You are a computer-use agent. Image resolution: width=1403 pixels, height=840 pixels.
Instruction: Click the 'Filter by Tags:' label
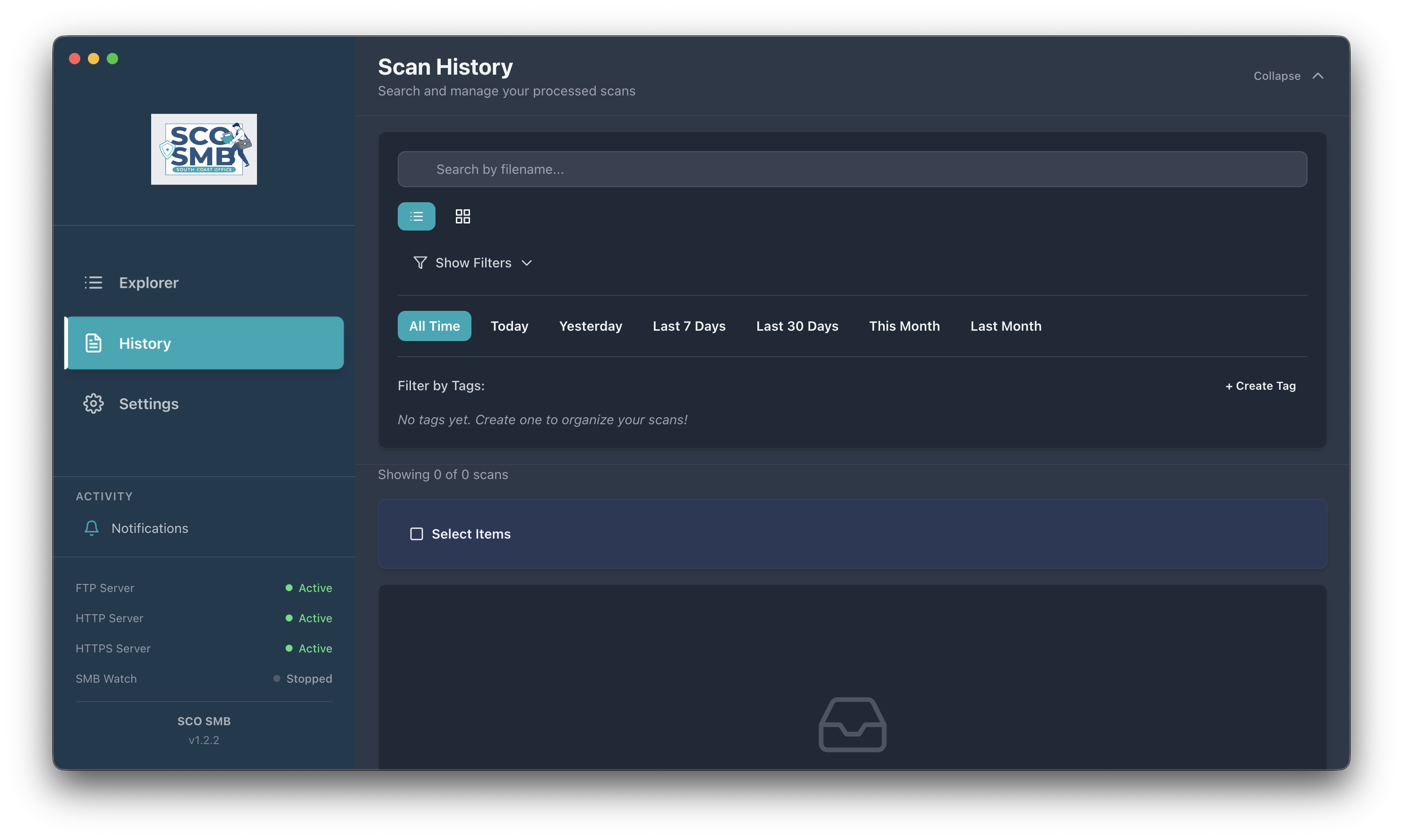(x=441, y=386)
